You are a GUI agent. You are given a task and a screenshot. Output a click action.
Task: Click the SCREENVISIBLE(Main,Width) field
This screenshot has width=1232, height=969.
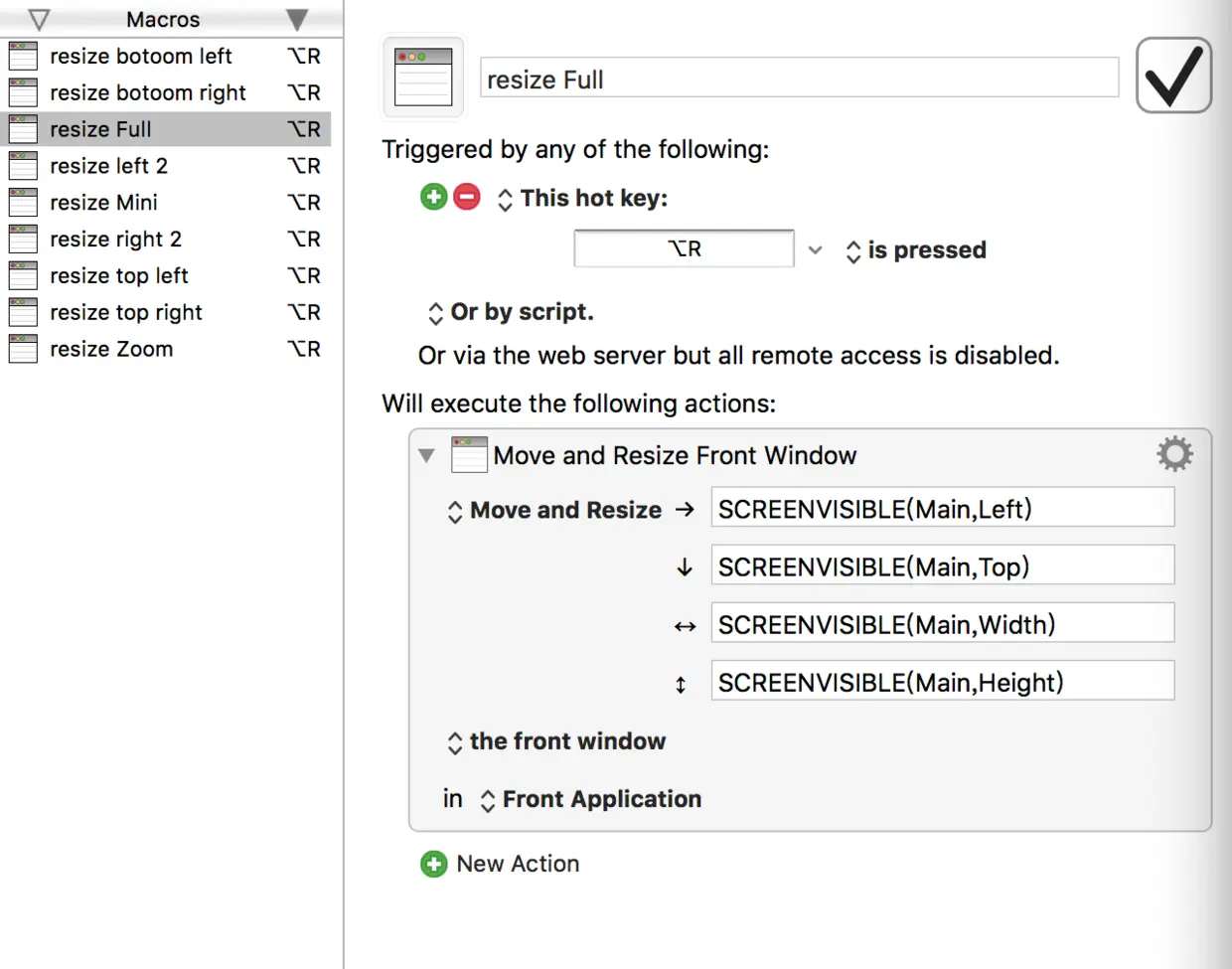tap(942, 624)
